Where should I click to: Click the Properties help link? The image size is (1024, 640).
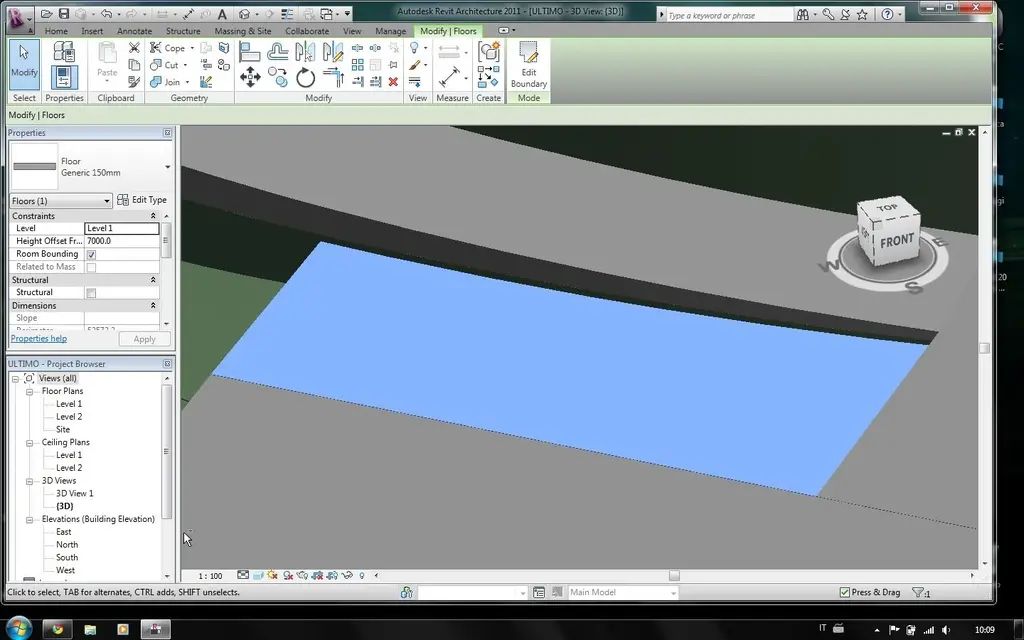tap(39, 338)
